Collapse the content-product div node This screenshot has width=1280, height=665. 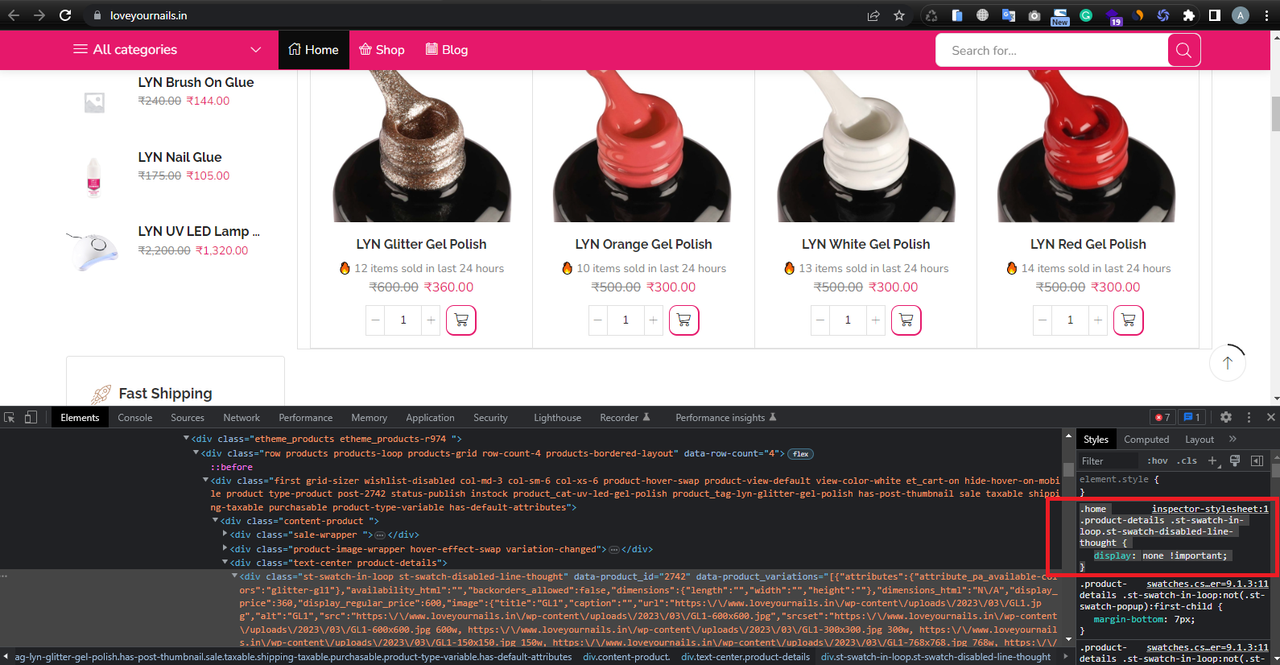pos(215,521)
